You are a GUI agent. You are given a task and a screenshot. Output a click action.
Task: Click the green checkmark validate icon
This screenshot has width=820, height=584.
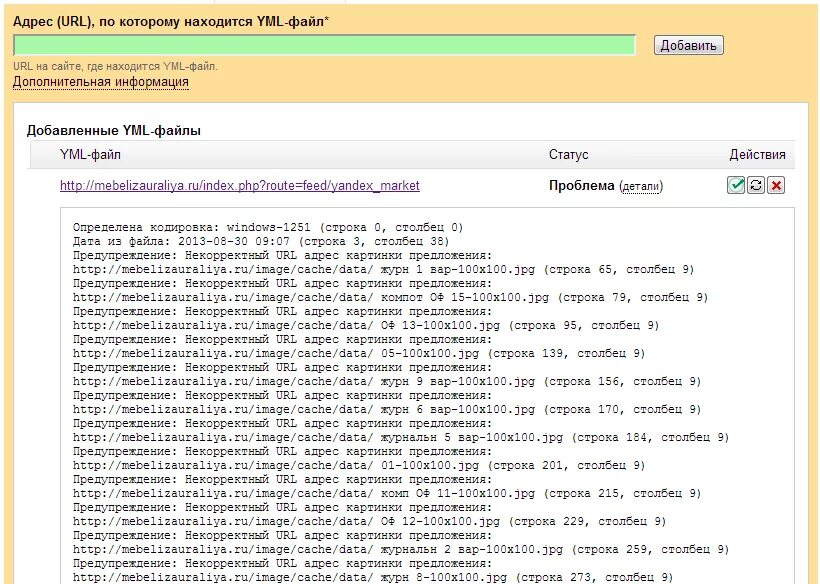click(736, 185)
